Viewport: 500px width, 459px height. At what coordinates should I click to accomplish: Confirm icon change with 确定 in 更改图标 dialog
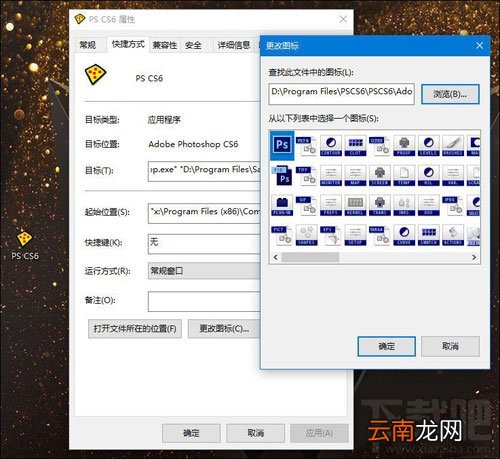387,346
